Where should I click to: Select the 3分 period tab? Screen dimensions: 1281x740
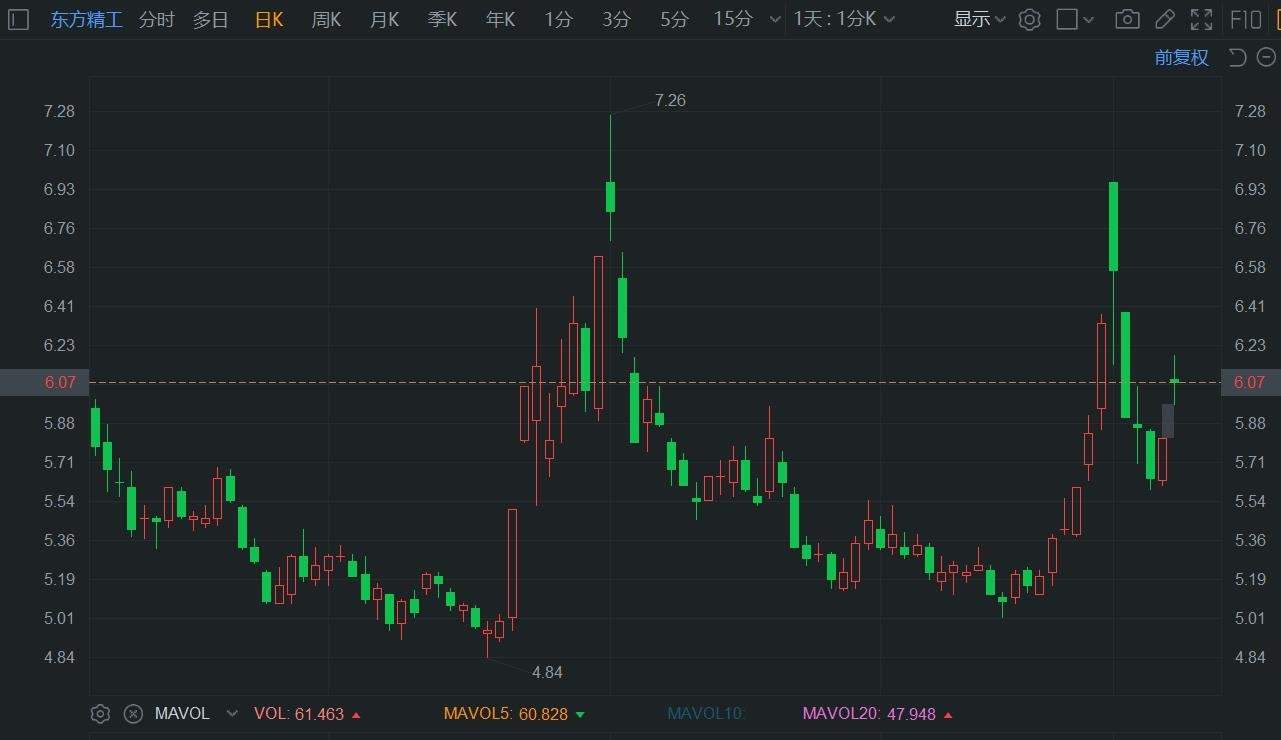(x=617, y=19)
